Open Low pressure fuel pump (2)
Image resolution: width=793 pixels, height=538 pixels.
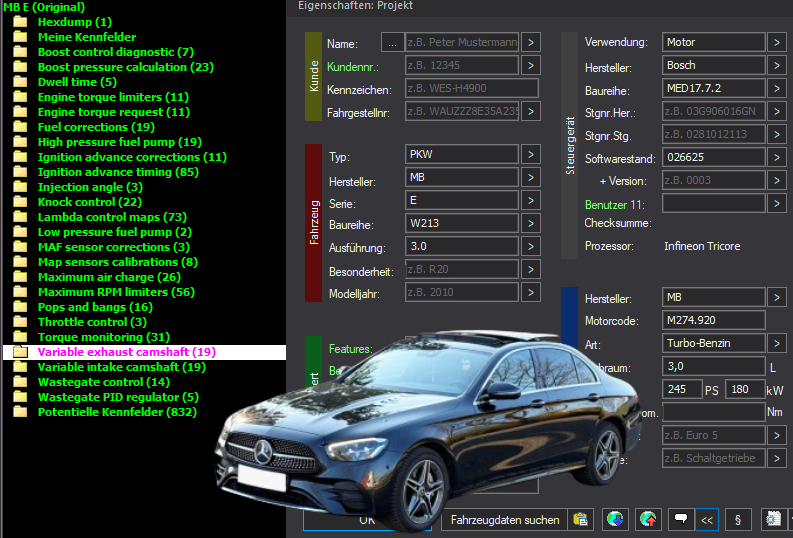click(x=115, y=232)
